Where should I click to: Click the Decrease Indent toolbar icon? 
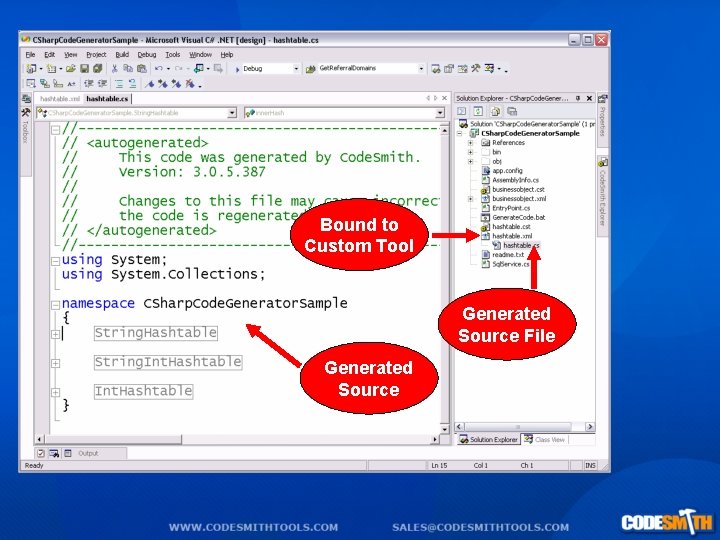pyautogui.click(x=88, y=84)
